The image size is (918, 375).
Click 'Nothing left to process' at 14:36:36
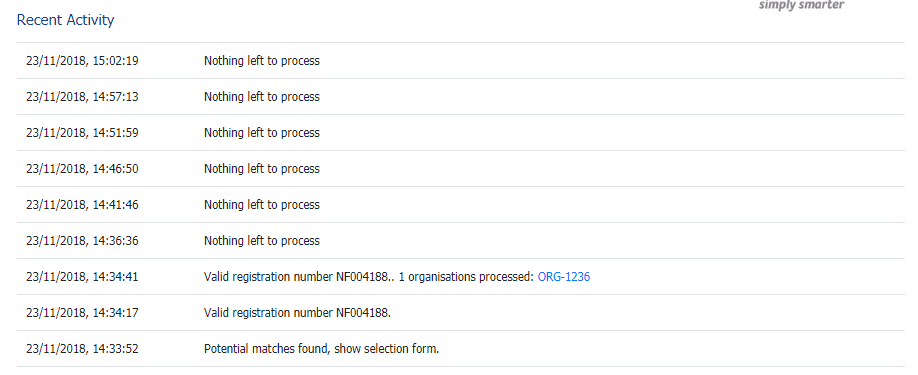(262, 240)
